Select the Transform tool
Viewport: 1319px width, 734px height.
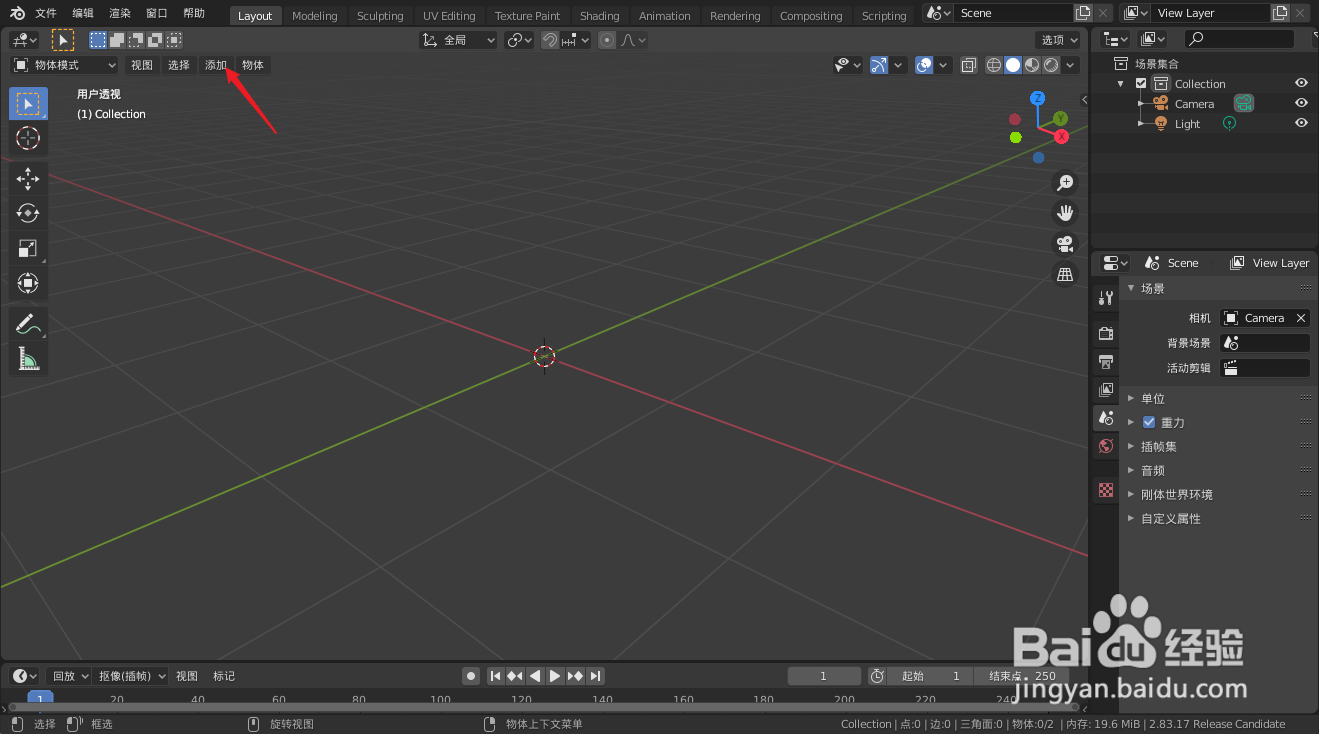28,283
